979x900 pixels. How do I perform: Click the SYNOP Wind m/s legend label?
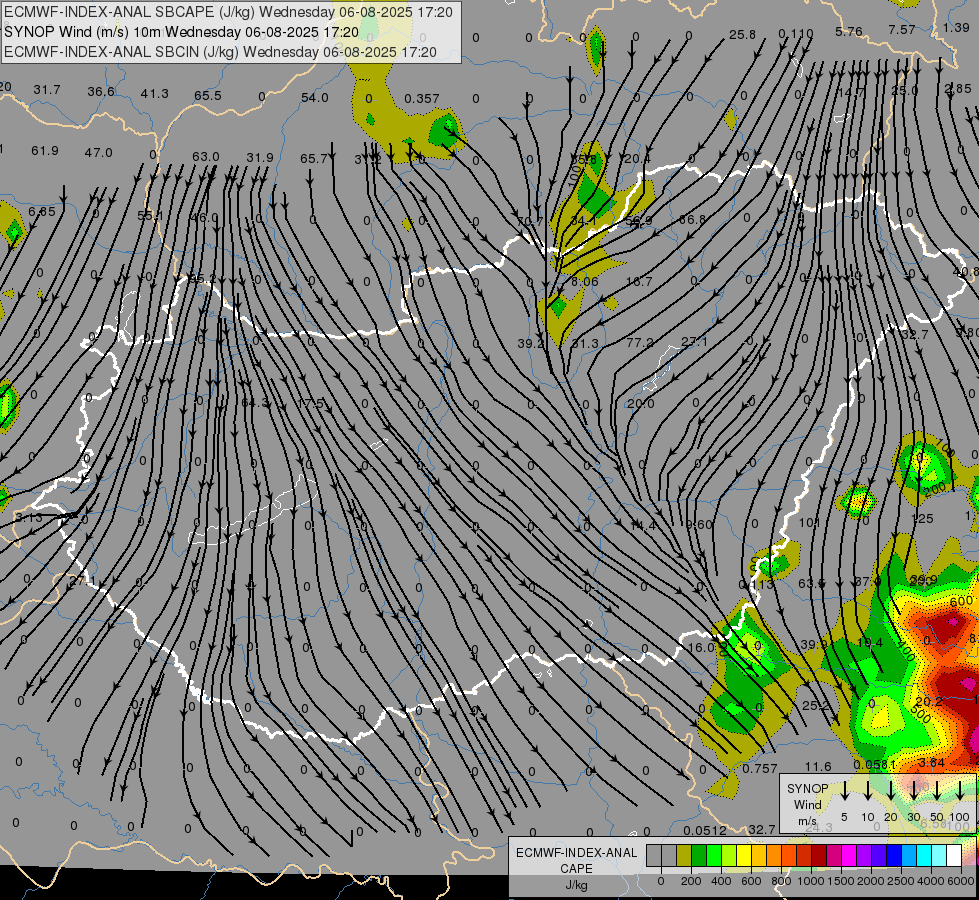[x=807, y=804]
